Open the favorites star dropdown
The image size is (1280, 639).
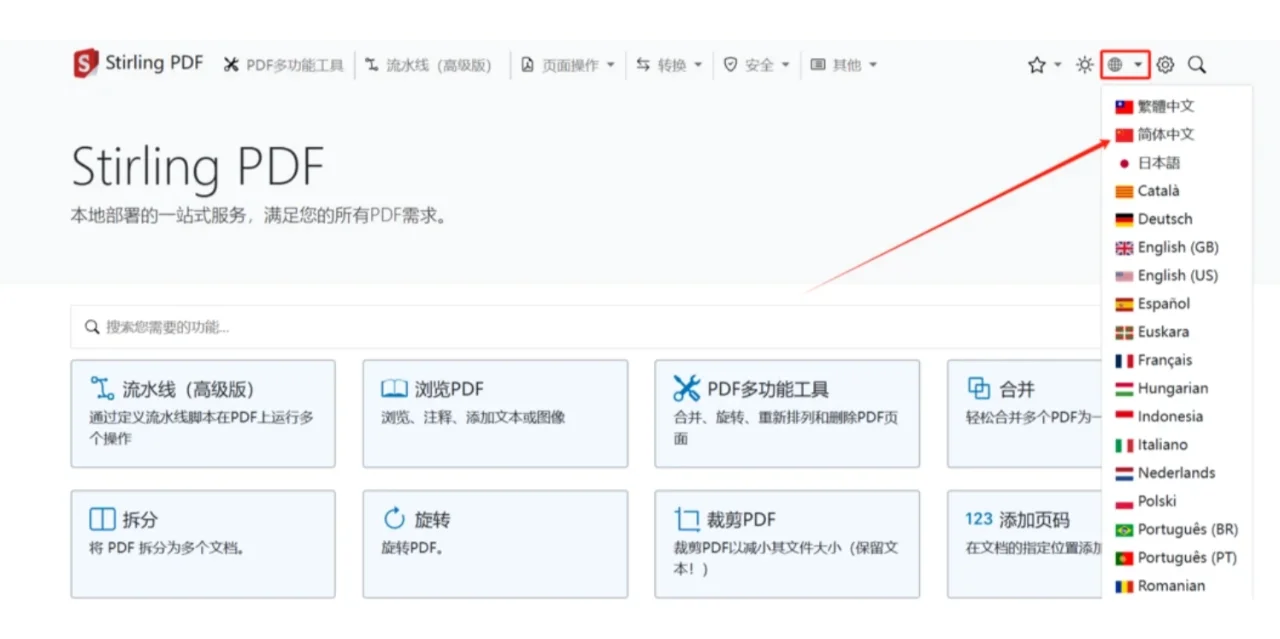tap(1044, 65)
